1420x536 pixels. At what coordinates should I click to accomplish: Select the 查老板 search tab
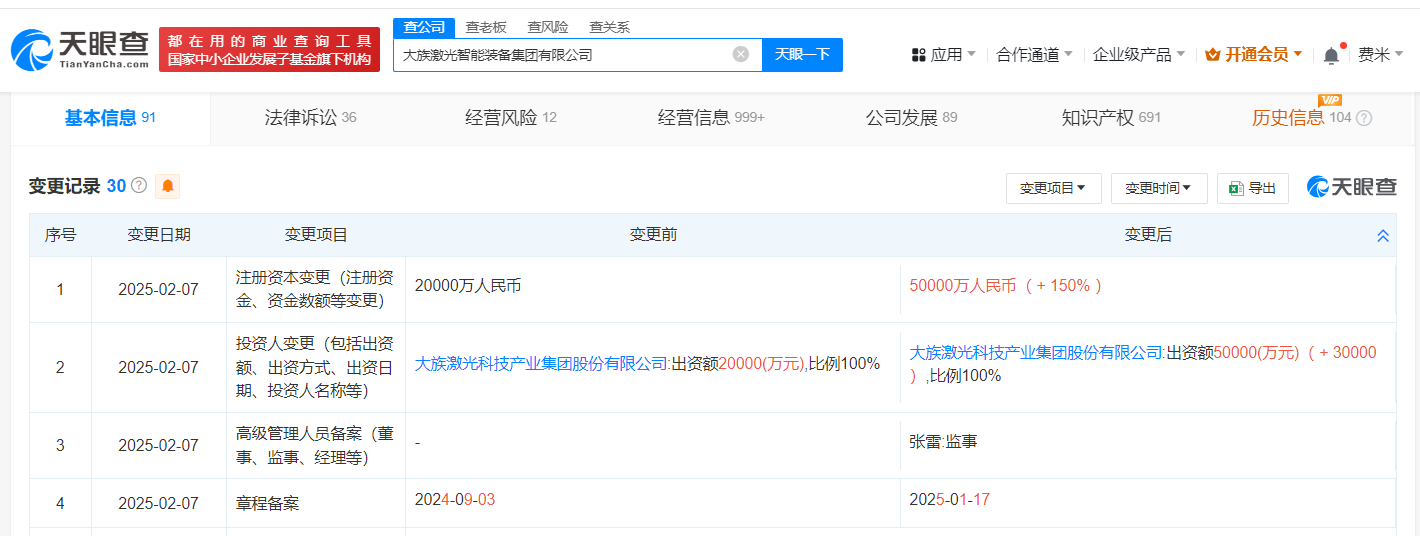point(486,27)
